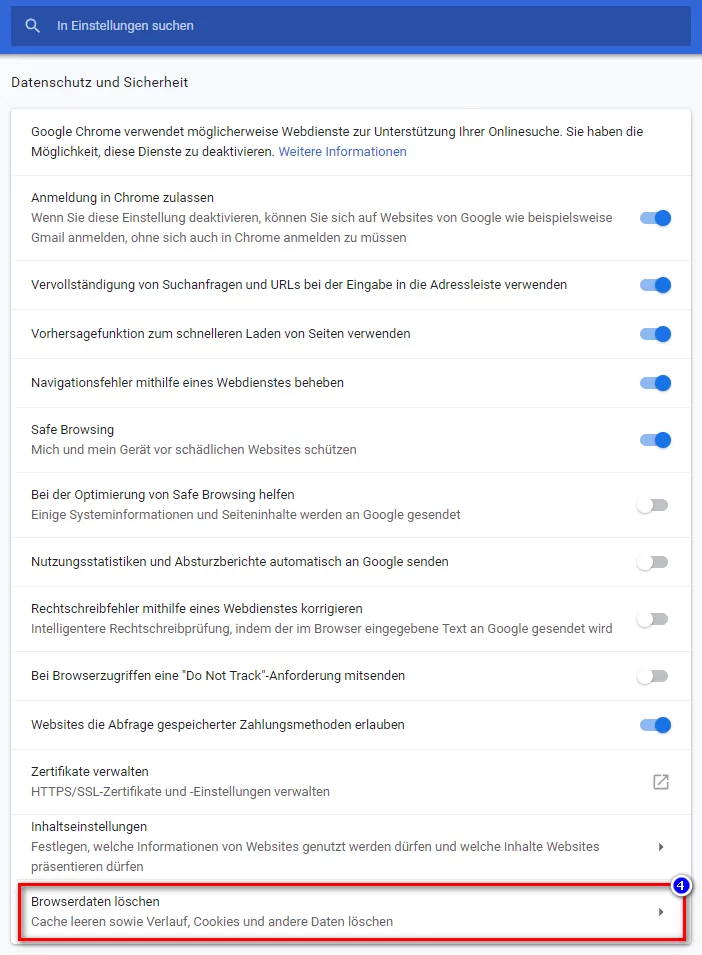Screen dimensions: 702x955
Task: Toggle off search query autocompletion
Action: (x=655, y=285)
